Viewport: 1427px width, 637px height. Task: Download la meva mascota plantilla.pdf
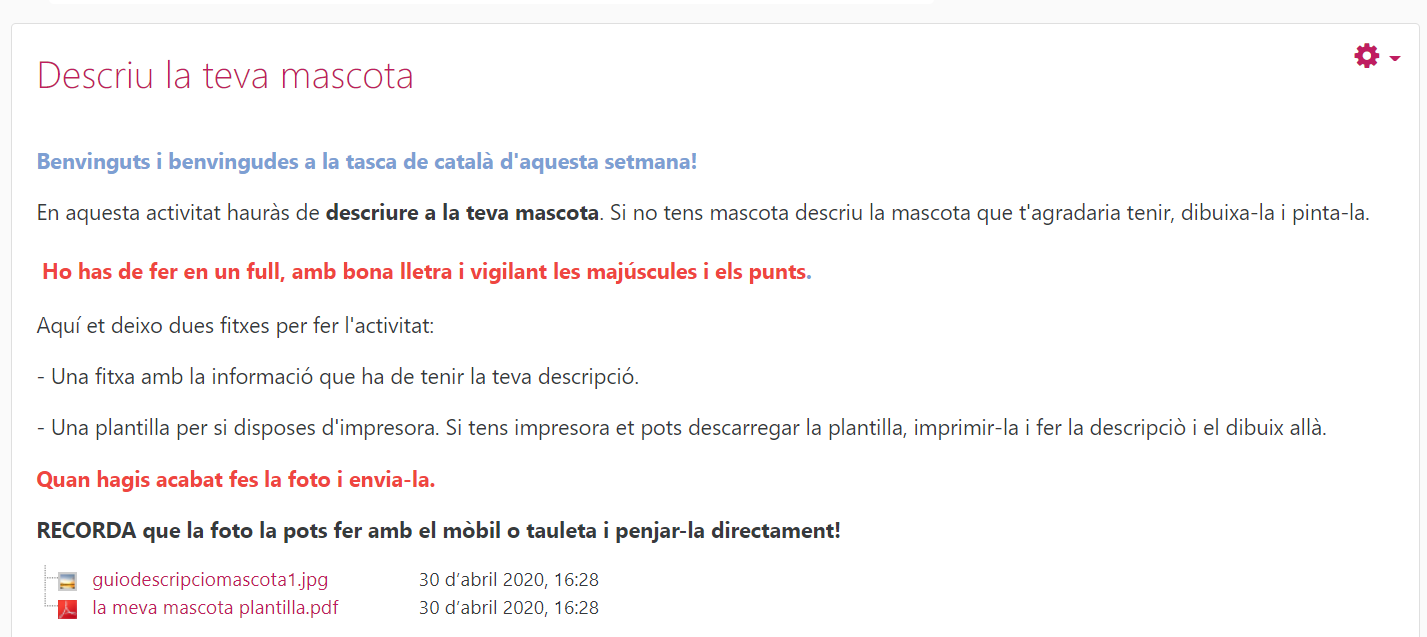click(x=214, y=607)
